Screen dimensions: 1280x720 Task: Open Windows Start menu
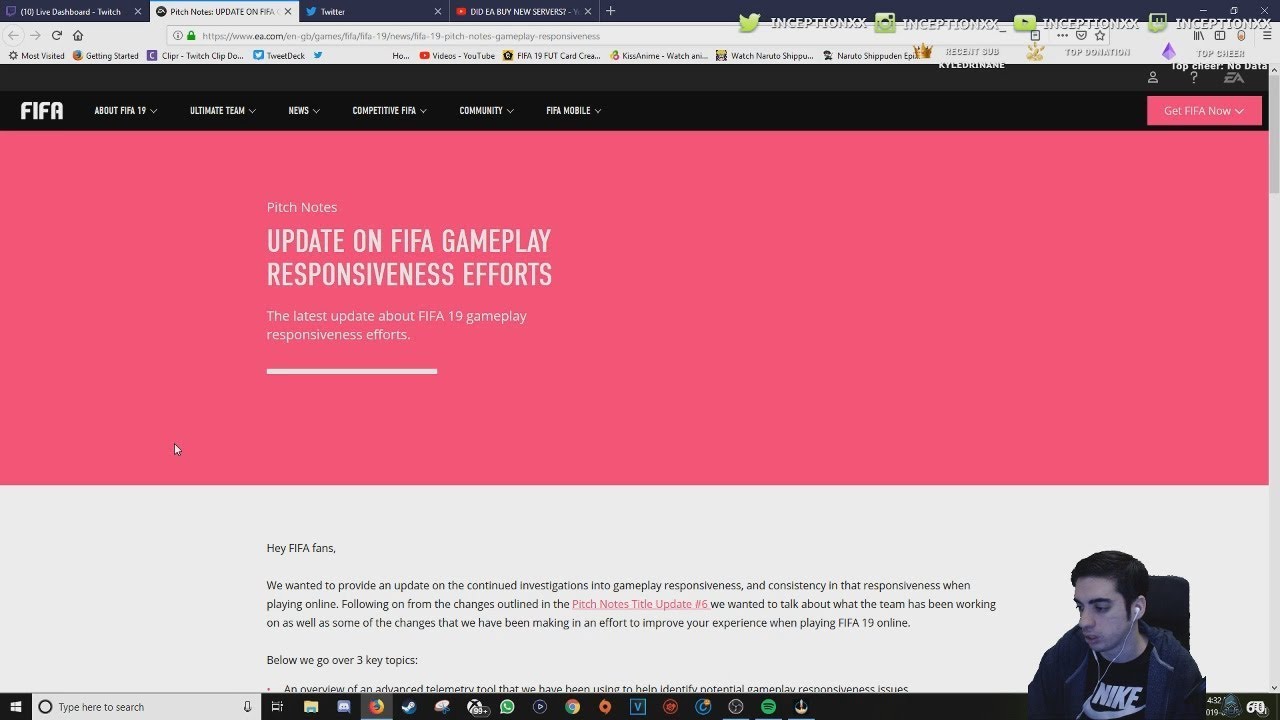[16, 707]
